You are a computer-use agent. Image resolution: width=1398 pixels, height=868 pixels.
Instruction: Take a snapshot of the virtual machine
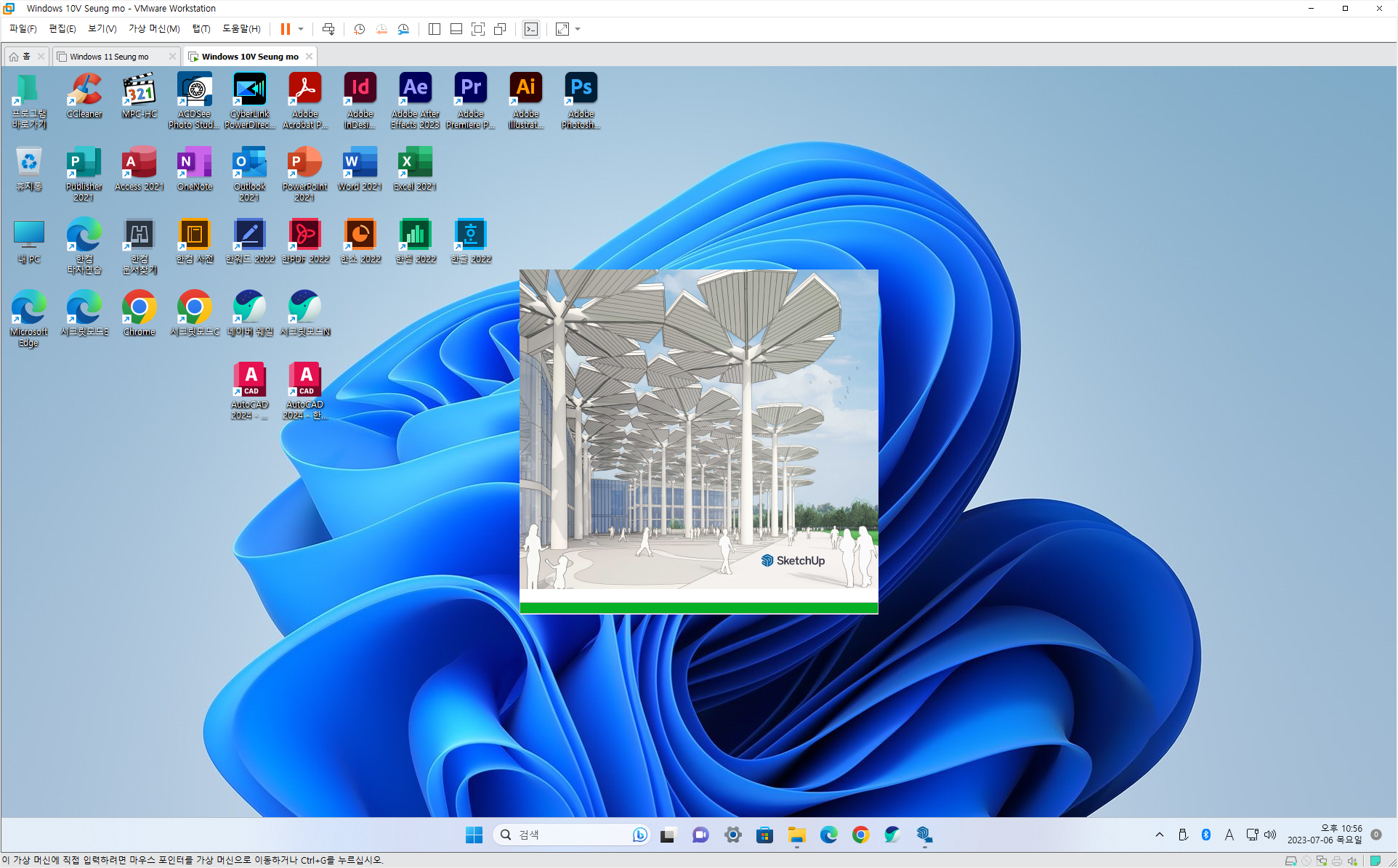(x=359, y=29)
